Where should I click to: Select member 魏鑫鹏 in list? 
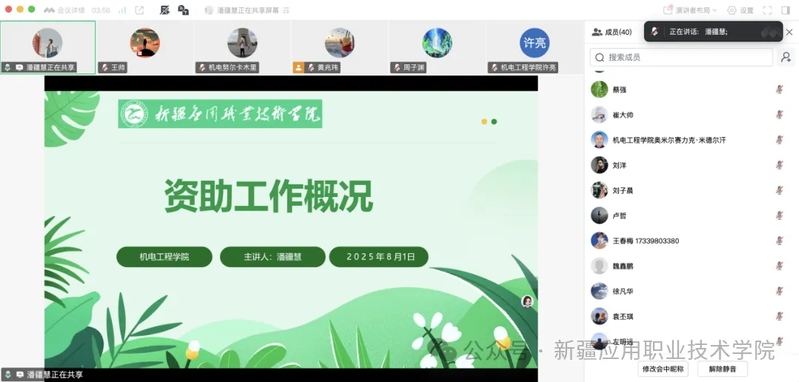click(x=691, y=266)
